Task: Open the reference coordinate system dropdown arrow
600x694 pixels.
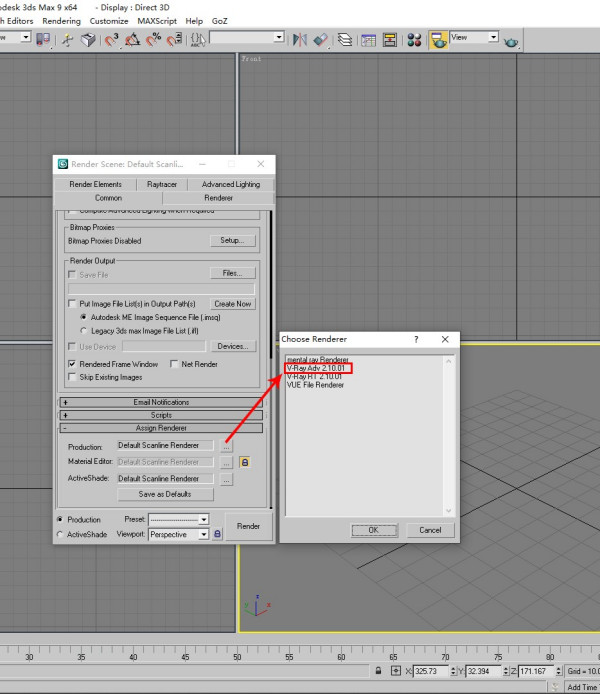Action: point(26,37)
